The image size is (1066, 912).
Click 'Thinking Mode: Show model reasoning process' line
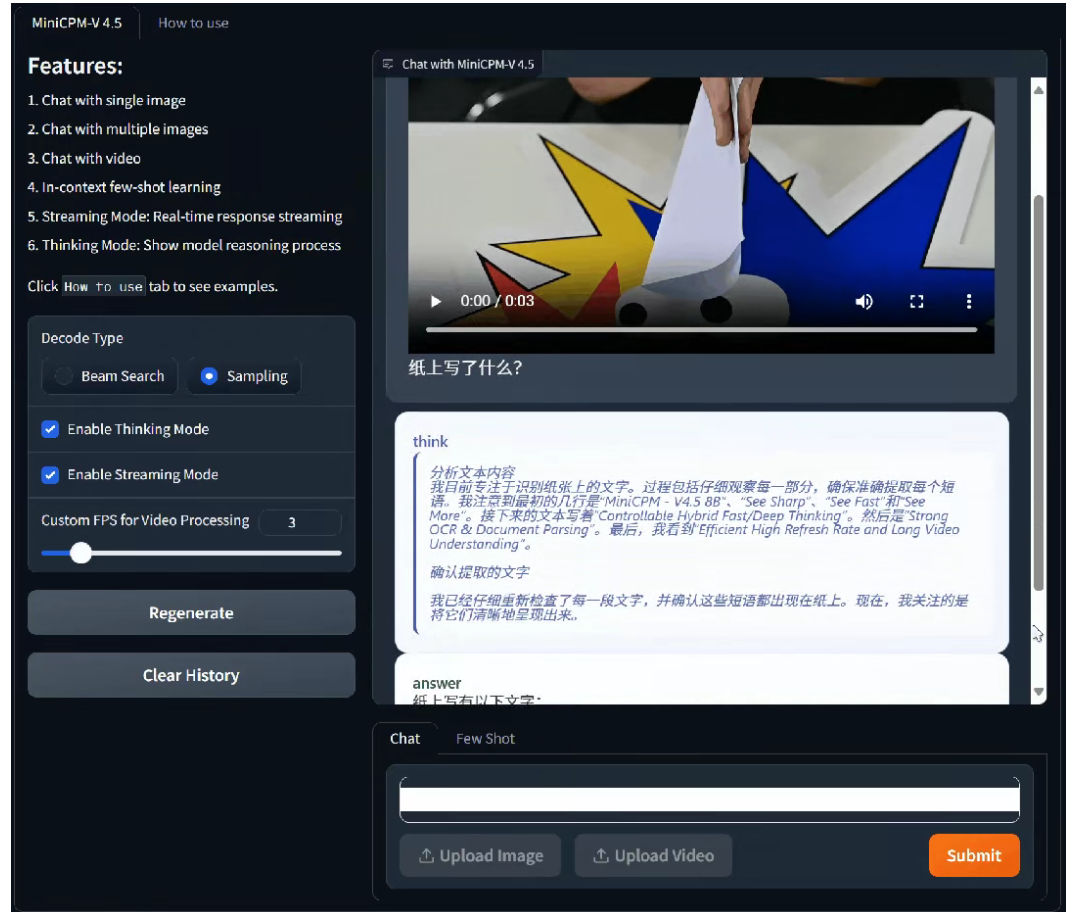184,245
